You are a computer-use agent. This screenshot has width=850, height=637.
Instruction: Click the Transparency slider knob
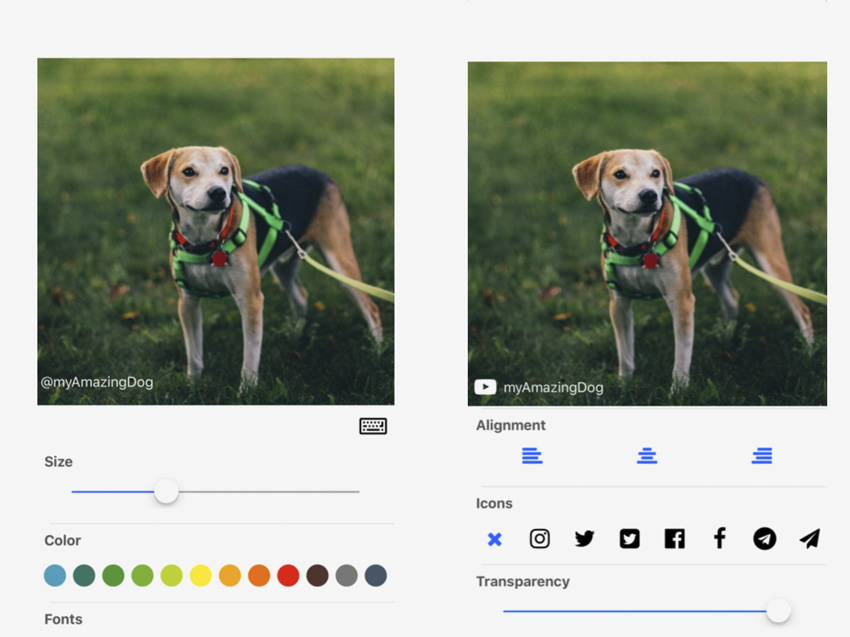click(778, 610)
